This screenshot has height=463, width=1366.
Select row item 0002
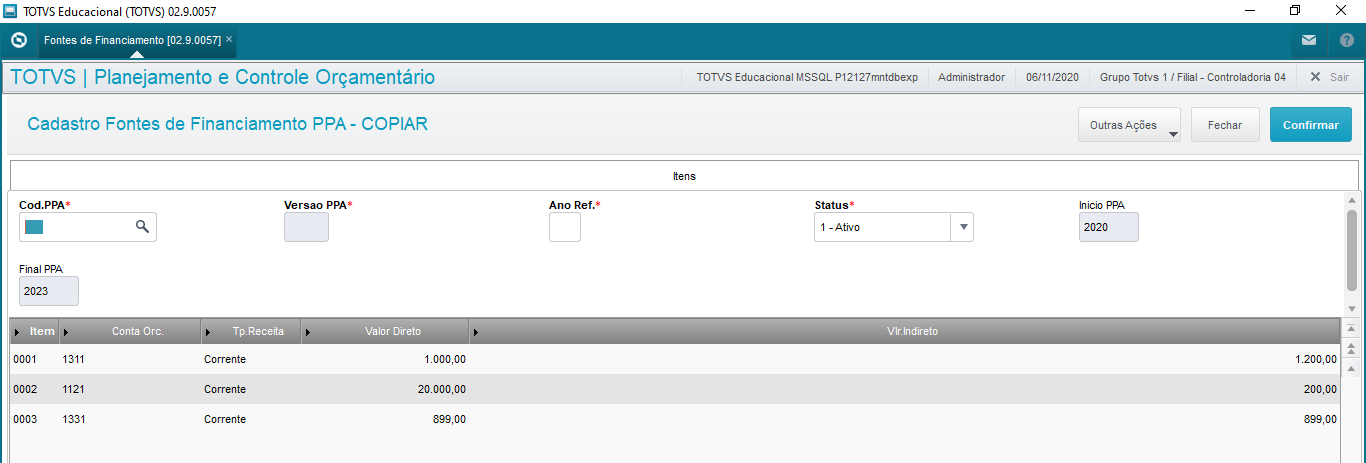24,389
